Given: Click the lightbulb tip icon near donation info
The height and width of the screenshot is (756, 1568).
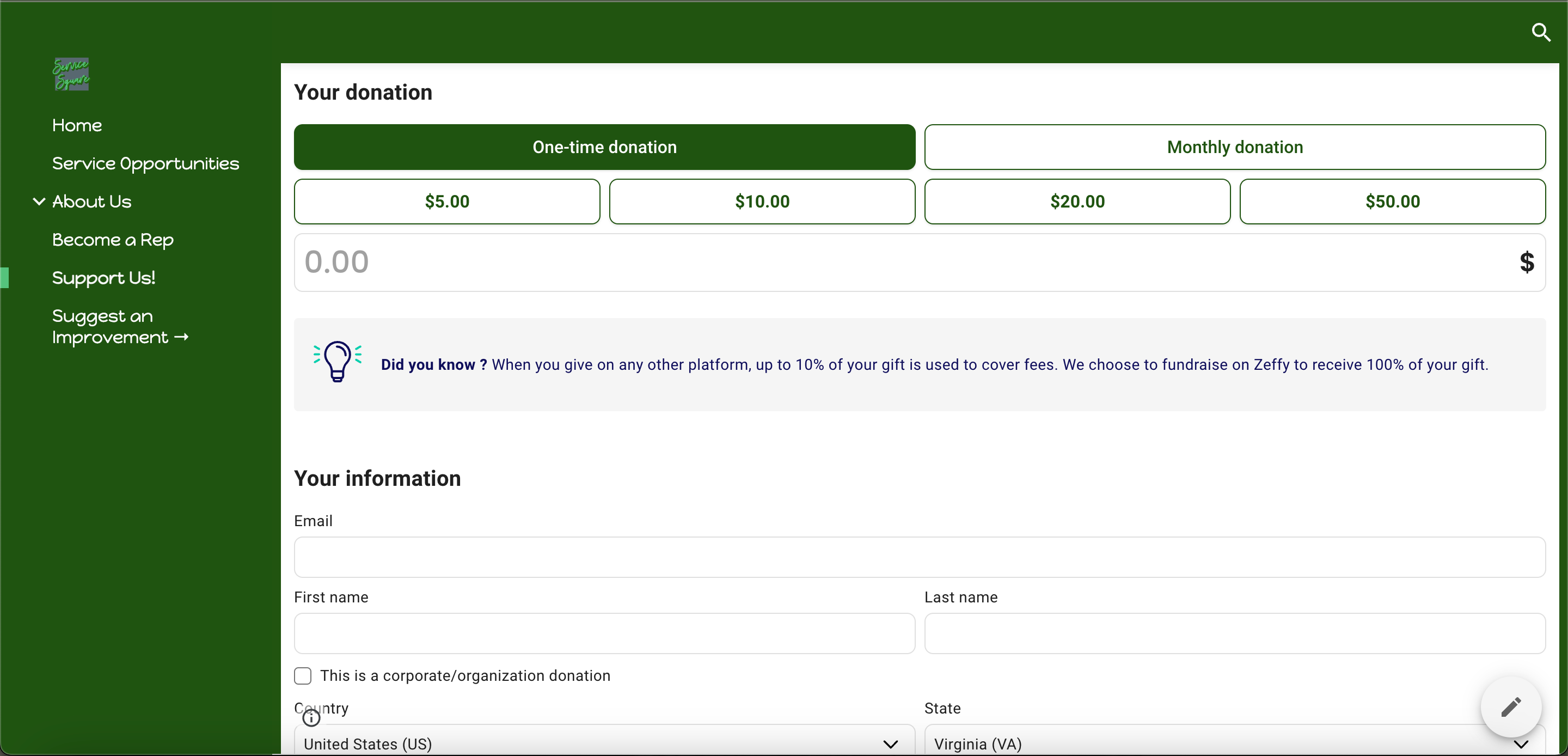Looking at the screenshot, I should coord(337,362).
